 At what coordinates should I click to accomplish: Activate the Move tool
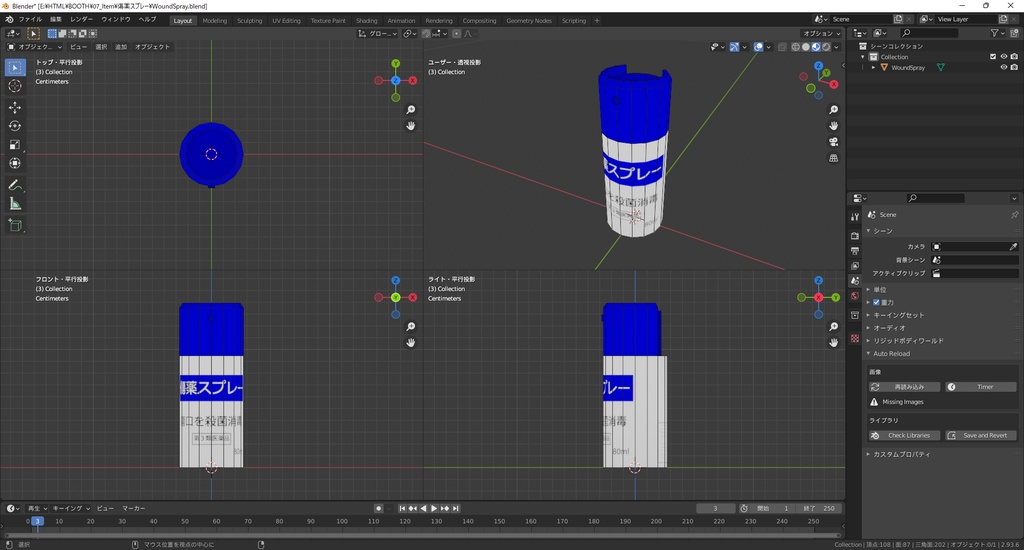[15, 107]
